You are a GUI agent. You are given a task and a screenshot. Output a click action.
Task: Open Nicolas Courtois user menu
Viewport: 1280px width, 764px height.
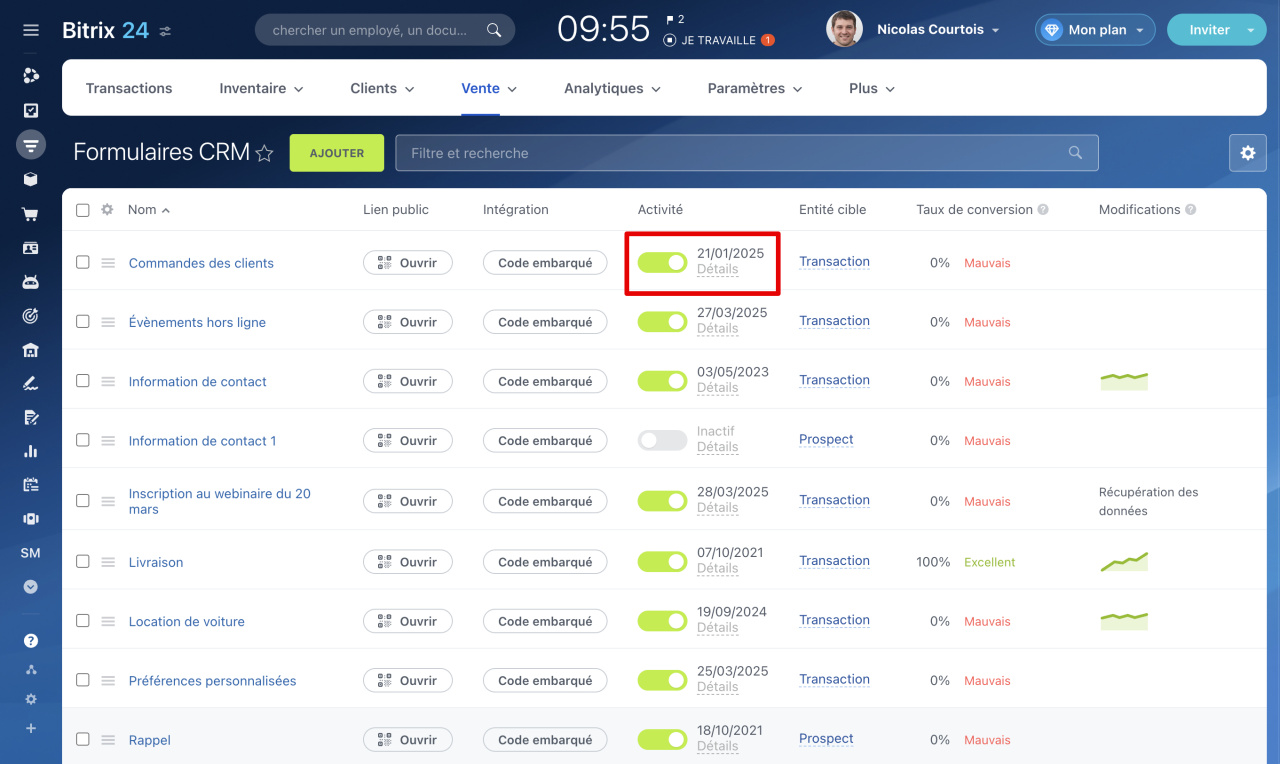pos(938,30)
